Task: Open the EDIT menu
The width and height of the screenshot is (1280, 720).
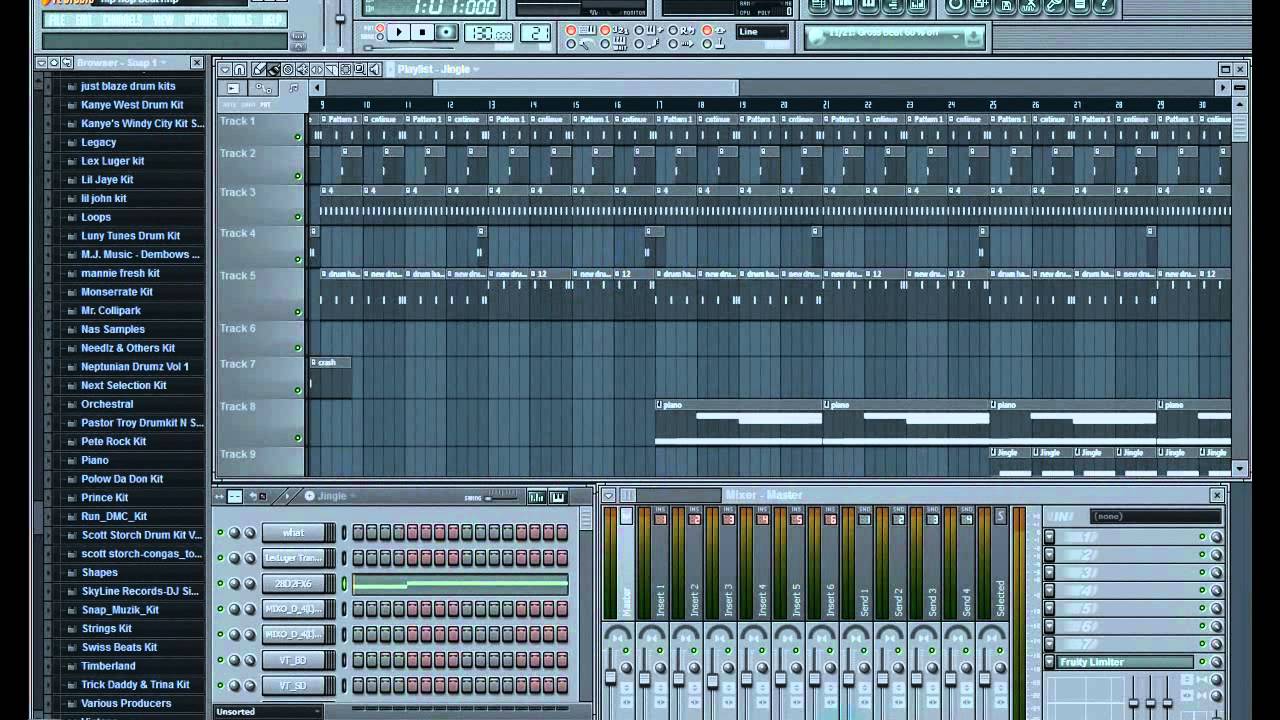Action: pyautogui.click(x=84, y=20)
